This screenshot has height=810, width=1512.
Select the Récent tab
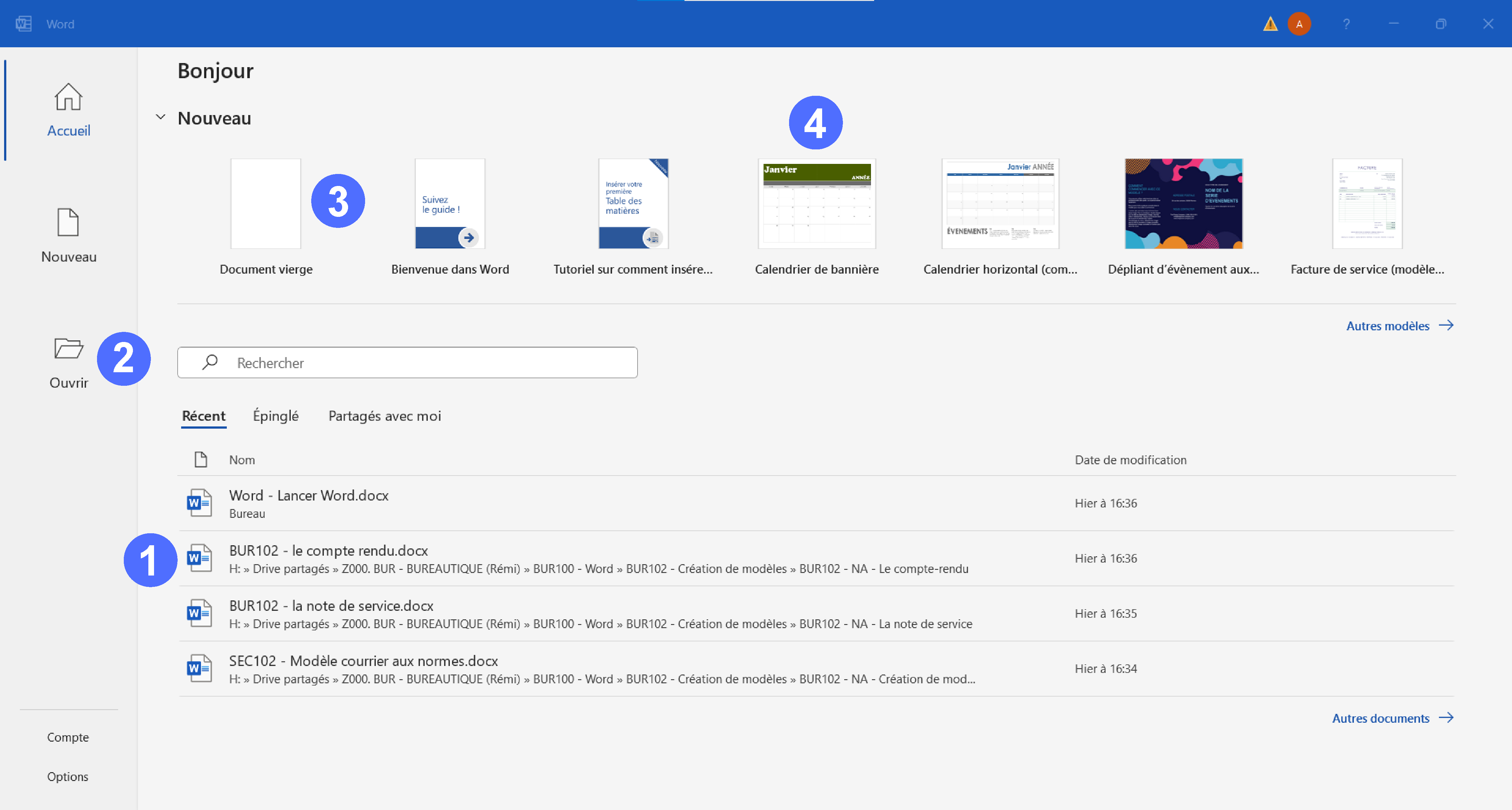[x=203, y=416]
